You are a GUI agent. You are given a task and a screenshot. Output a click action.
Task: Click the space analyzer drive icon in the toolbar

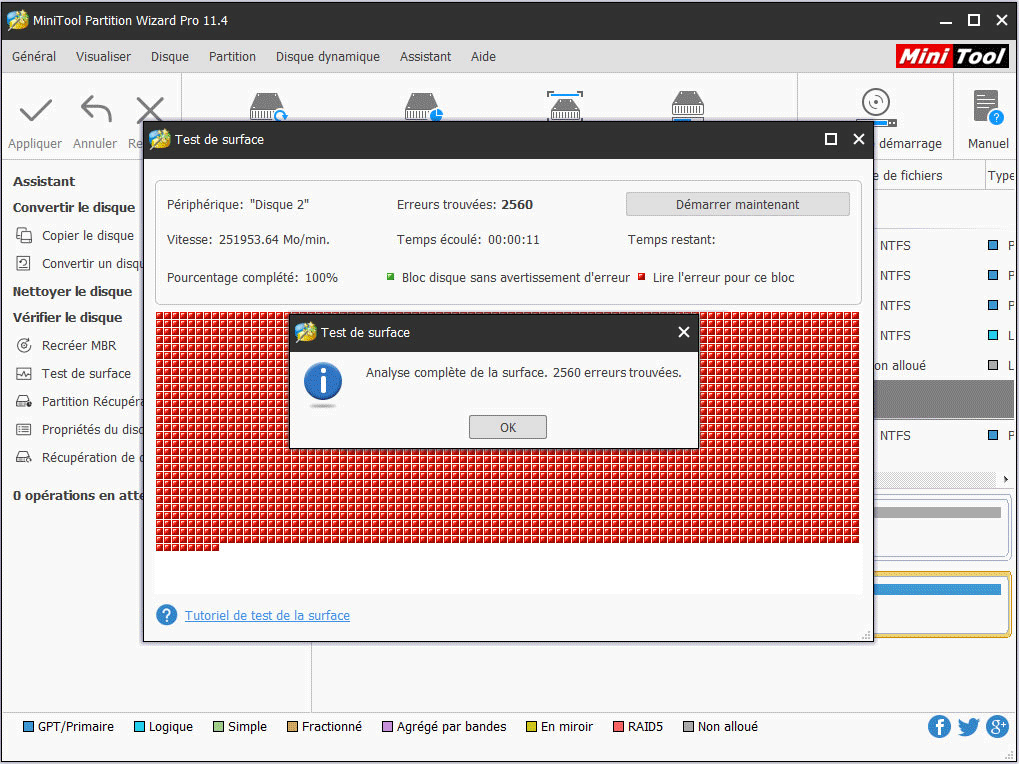pyautogui.click(x=688, y=106)
